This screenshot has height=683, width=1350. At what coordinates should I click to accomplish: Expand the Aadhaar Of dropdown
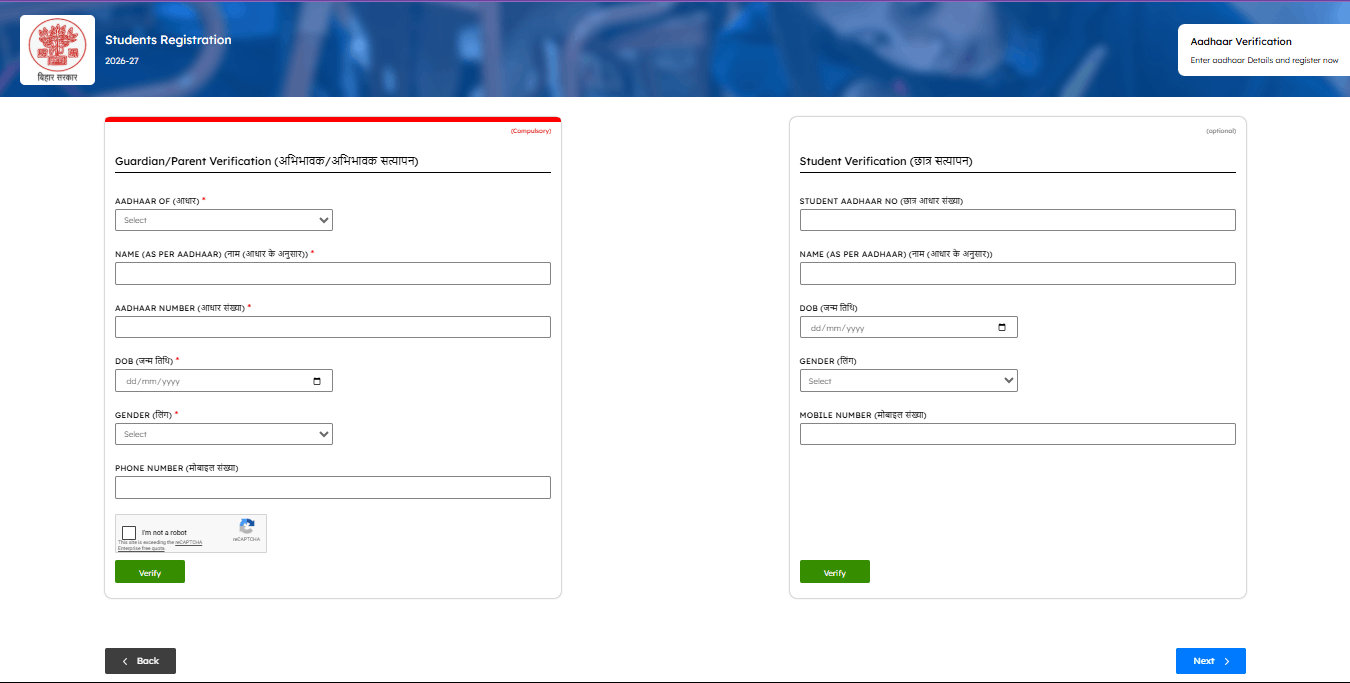(x=223, y=220)
